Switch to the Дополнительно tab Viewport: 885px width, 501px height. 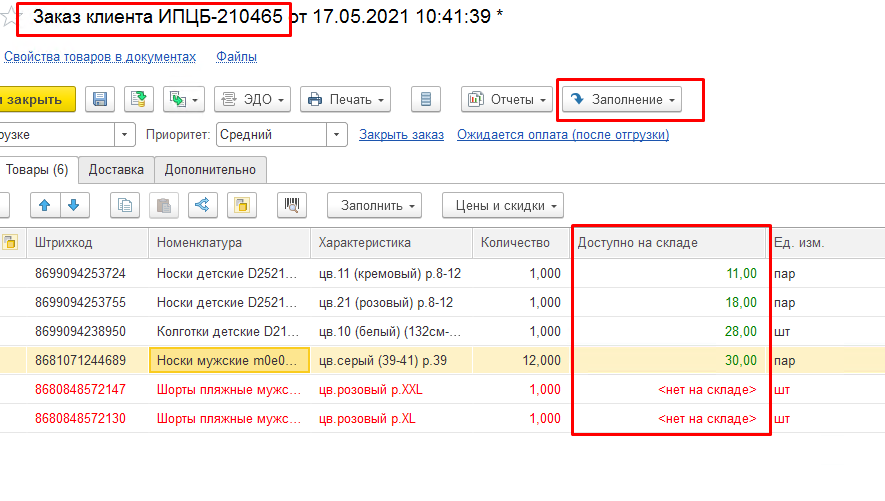210,170
